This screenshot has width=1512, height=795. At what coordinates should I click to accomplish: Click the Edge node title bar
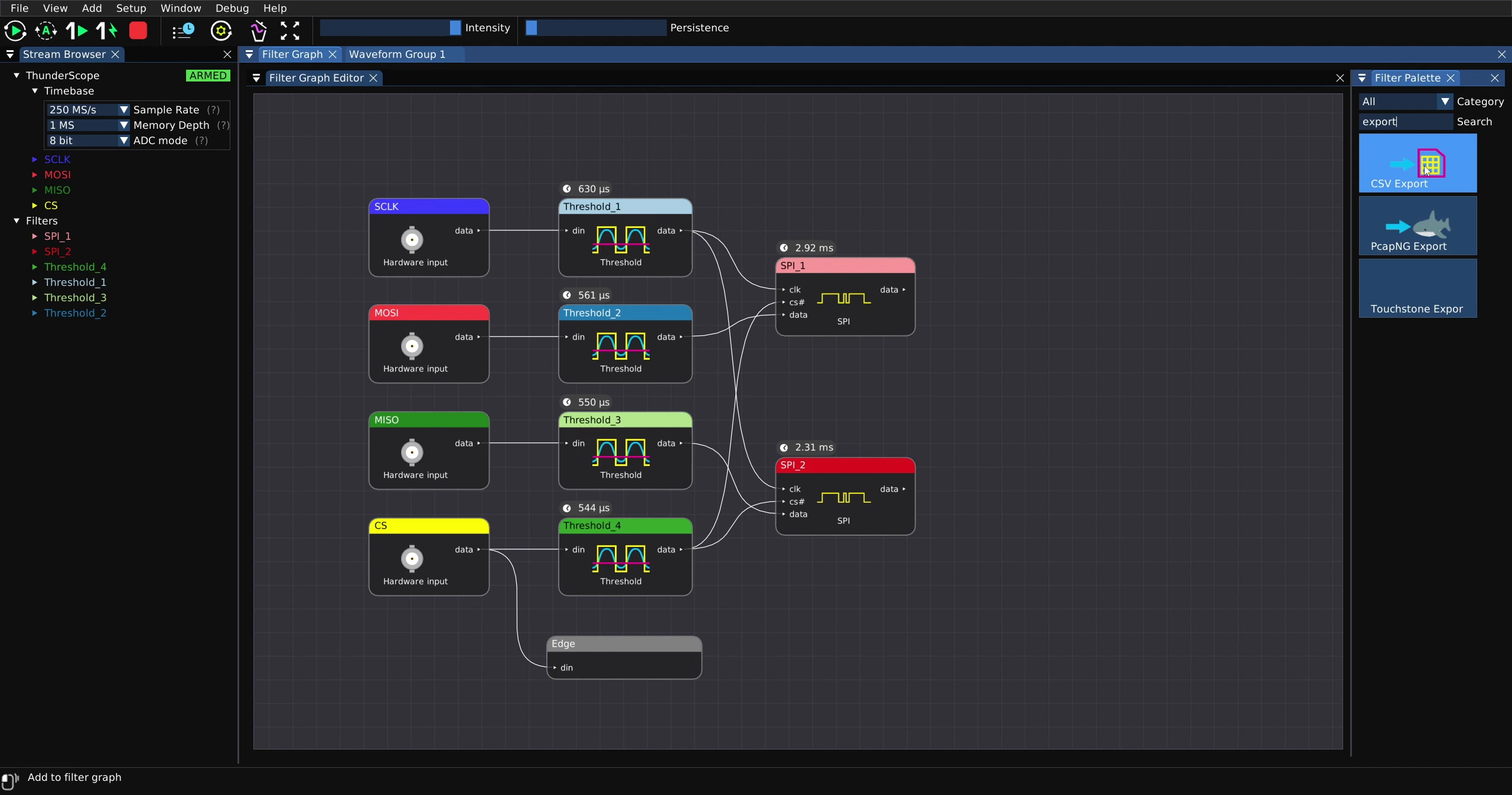coord(624,644)
